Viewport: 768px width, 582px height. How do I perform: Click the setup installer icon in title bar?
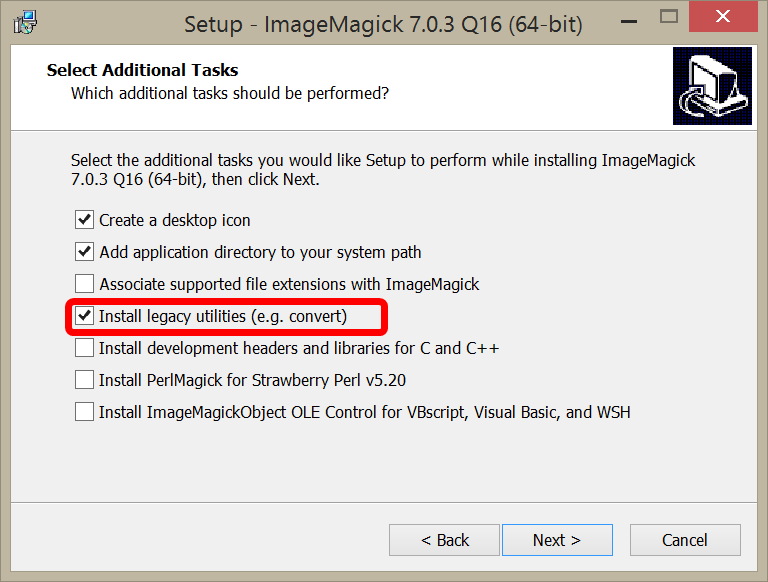tap(25, 23)
